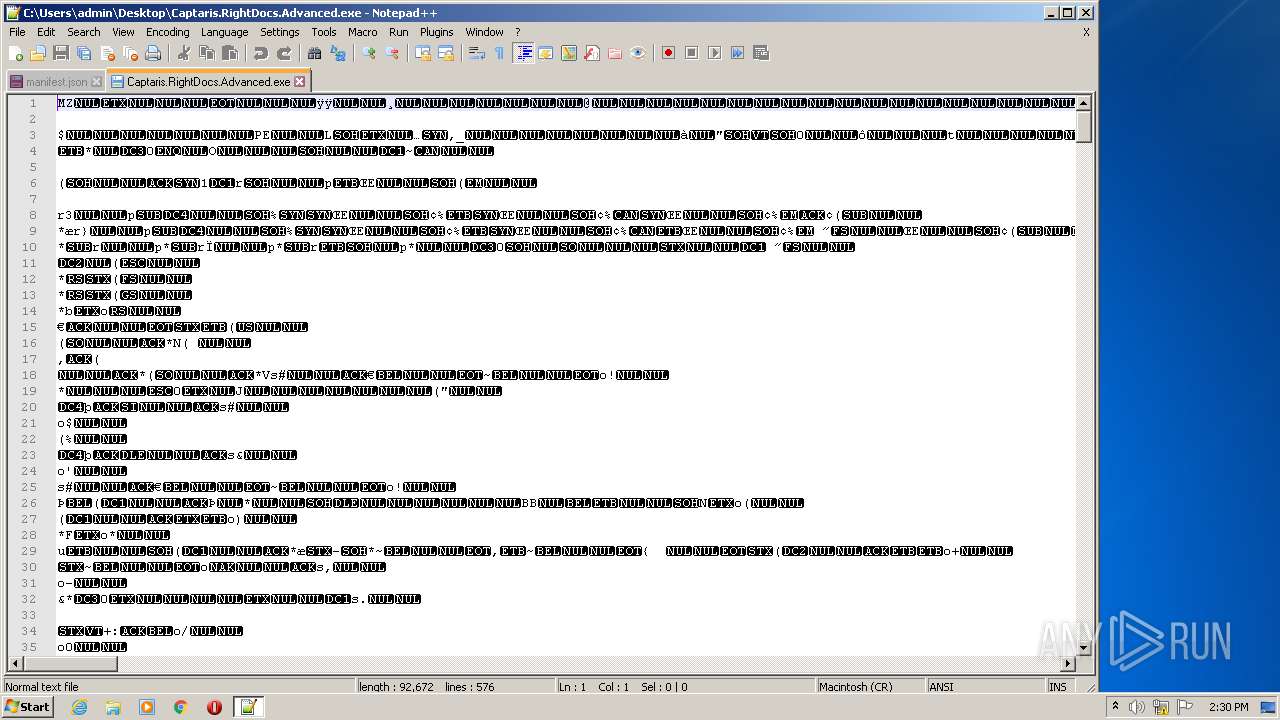
Task: Close the manifest.json tab
Action: [96, 82]
